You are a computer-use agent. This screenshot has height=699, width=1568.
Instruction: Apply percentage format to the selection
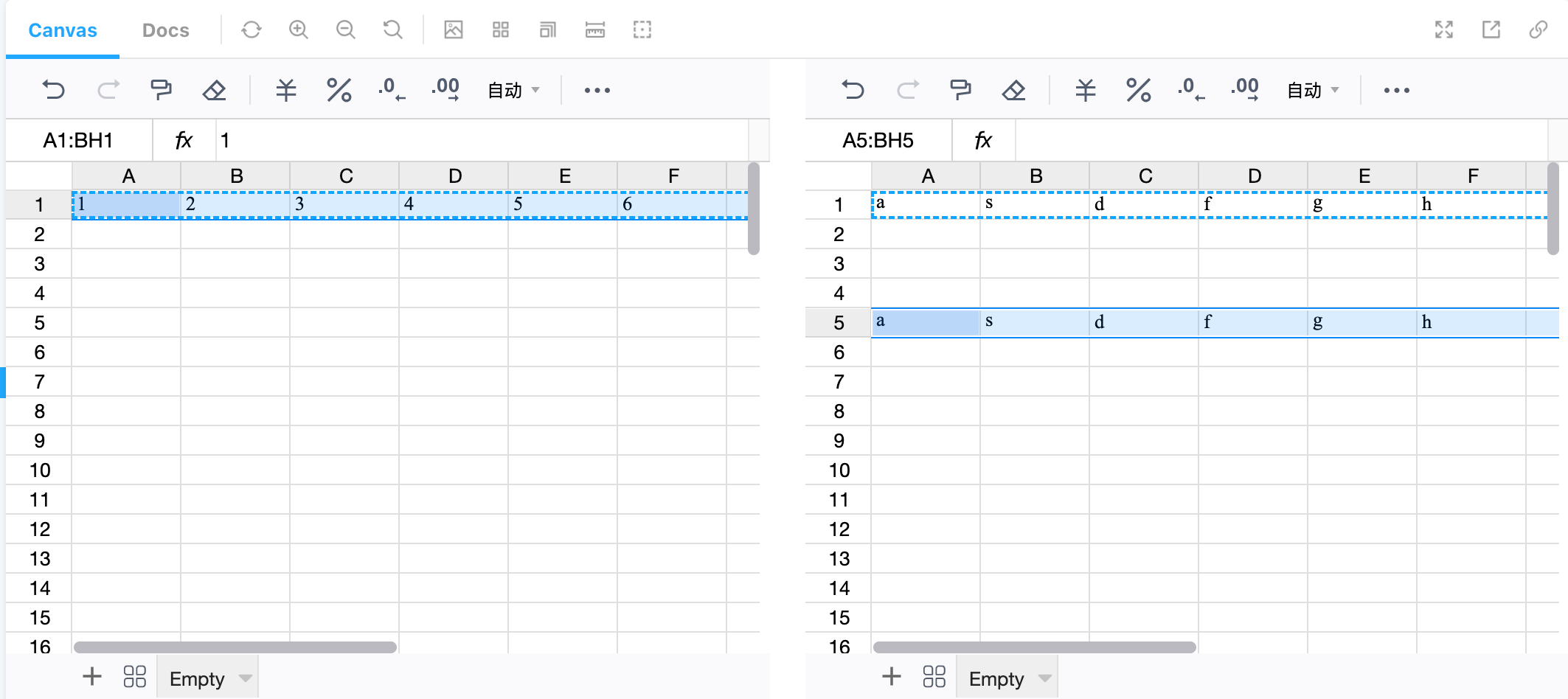tap(339, 89)
